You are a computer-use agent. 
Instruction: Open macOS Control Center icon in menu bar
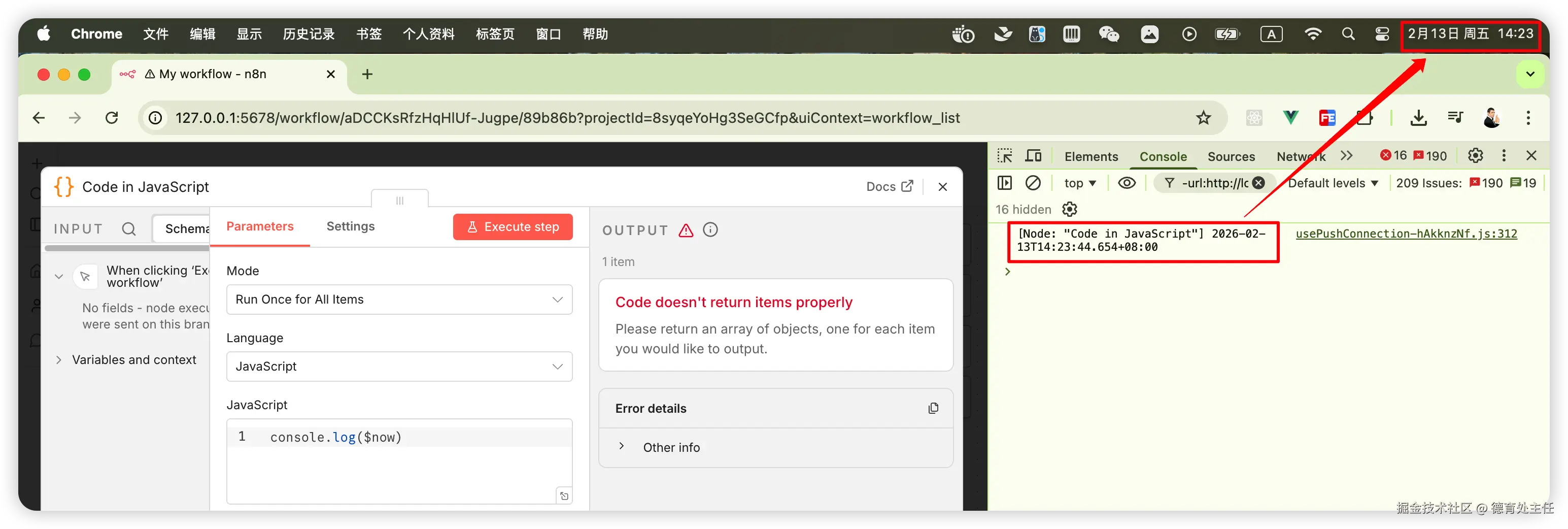point(1382,34)
